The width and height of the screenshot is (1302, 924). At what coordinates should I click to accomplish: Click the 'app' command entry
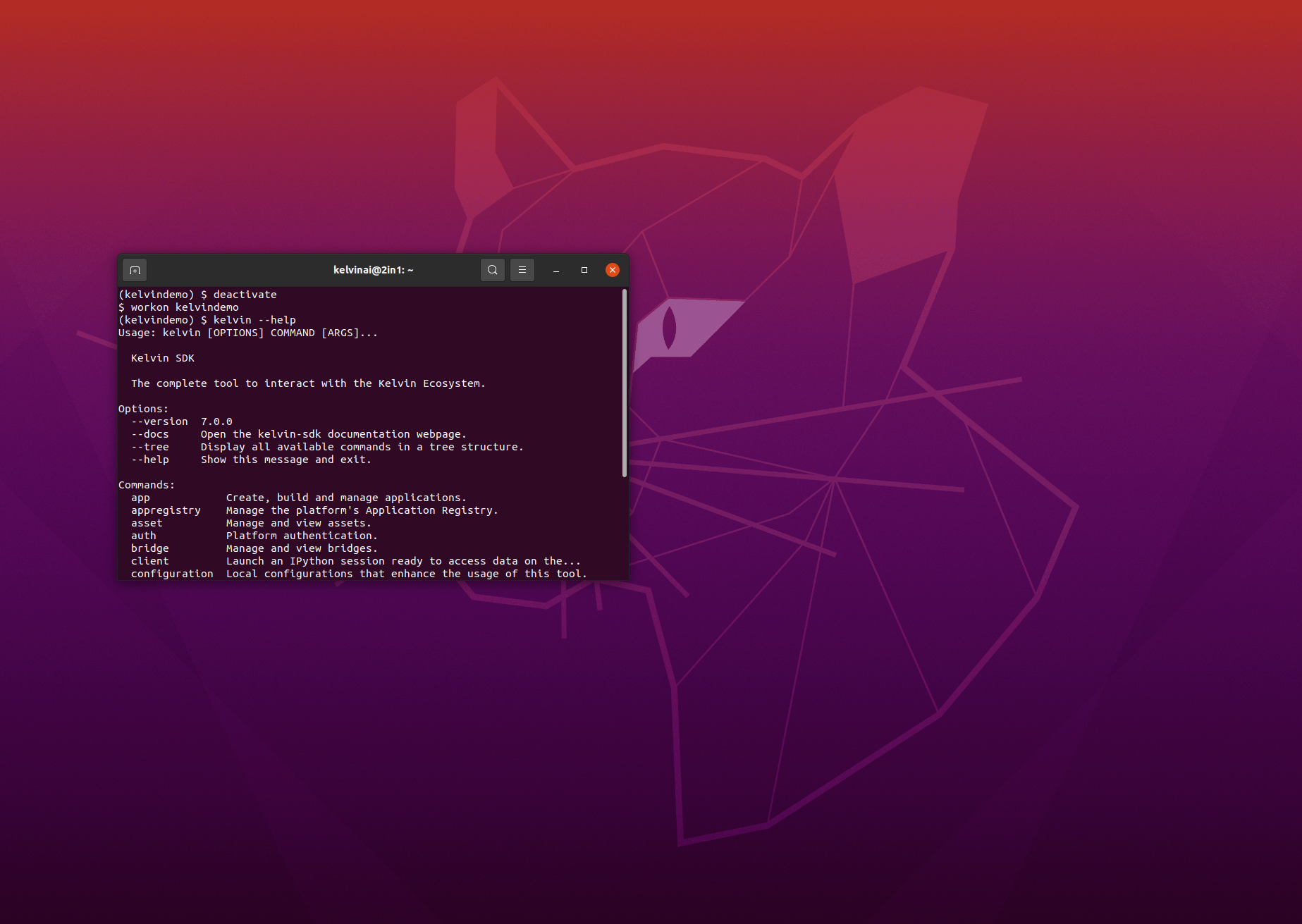(140, 498)
